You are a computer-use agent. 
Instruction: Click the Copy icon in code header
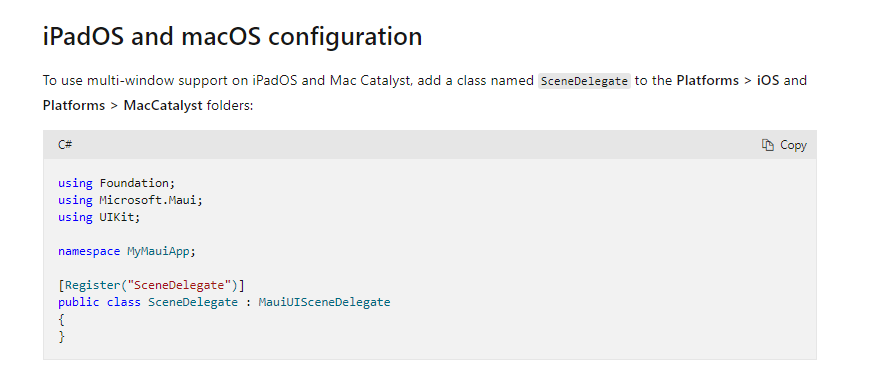(x=768, y=145)
